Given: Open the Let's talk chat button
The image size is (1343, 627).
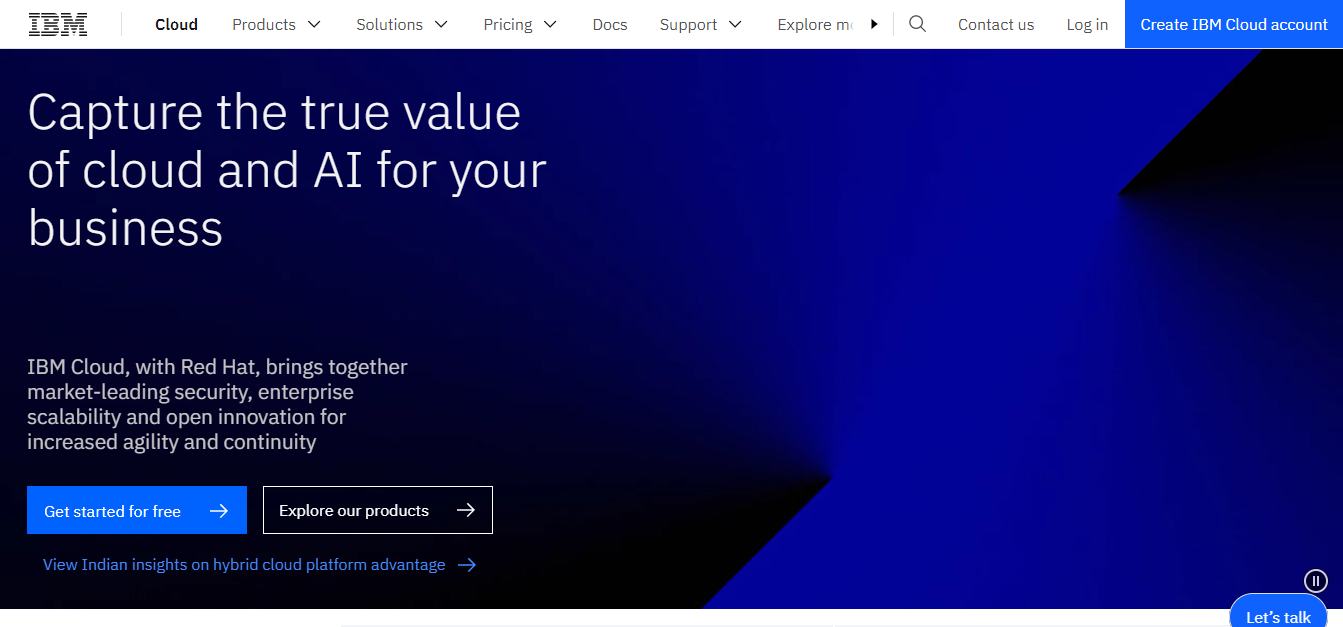Looking at the screenshot, I should click(x=1278, y=612).
